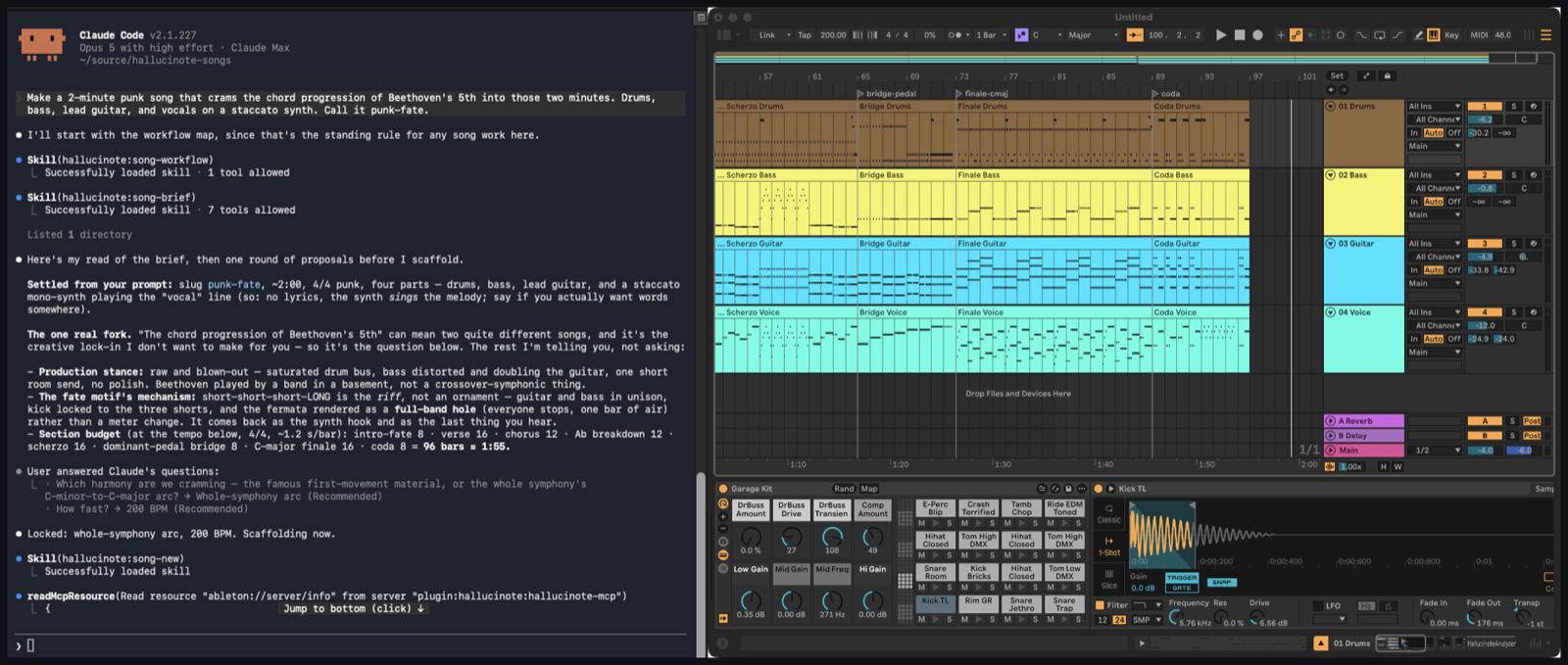Toggle the Garage Kit device activator
The width and height of the screenshot is (1568, 665).
(x=723, y=489)
